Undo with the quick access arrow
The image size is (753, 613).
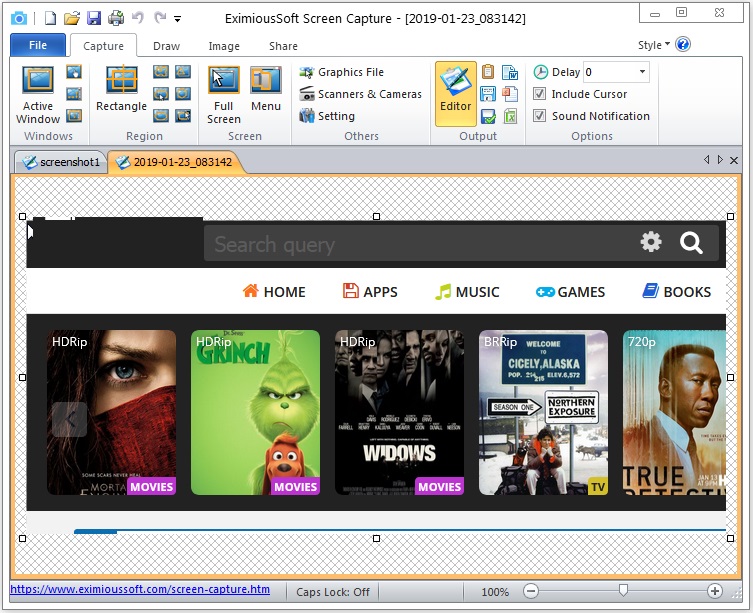(138, 18)
